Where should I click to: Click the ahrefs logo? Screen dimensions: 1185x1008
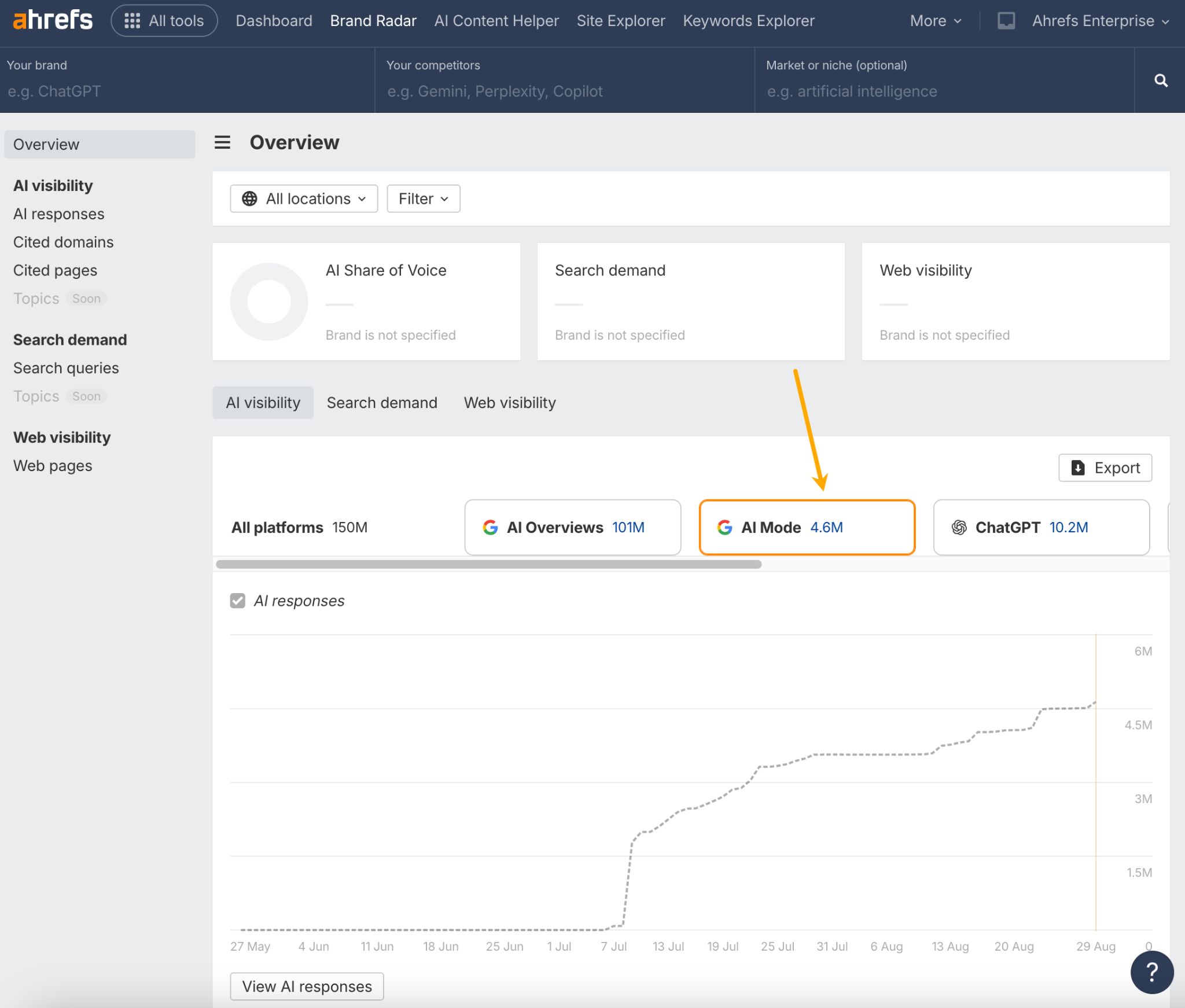[x=52, y=20]
